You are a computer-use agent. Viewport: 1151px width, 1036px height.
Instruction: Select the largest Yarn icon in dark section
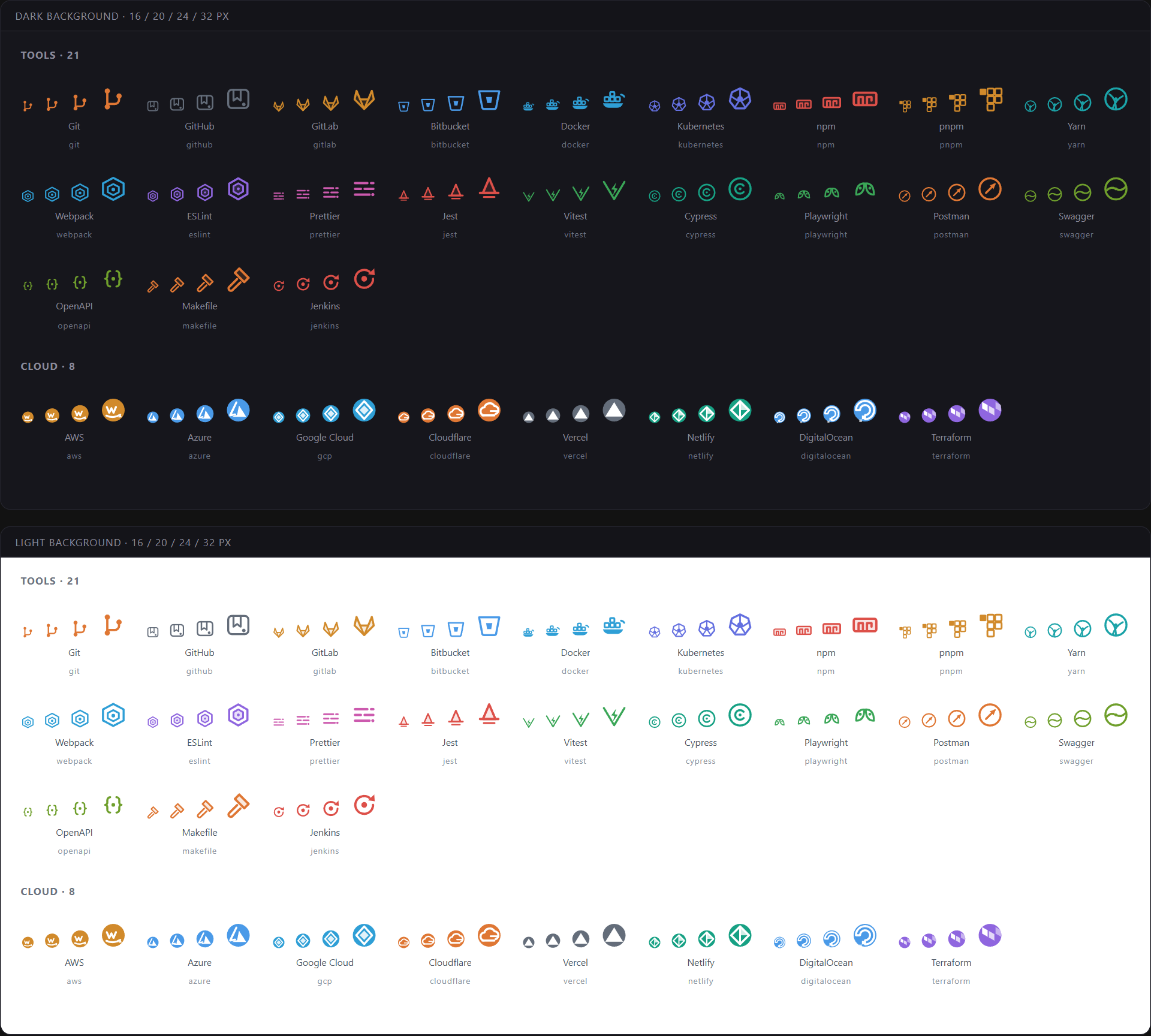1116,99
